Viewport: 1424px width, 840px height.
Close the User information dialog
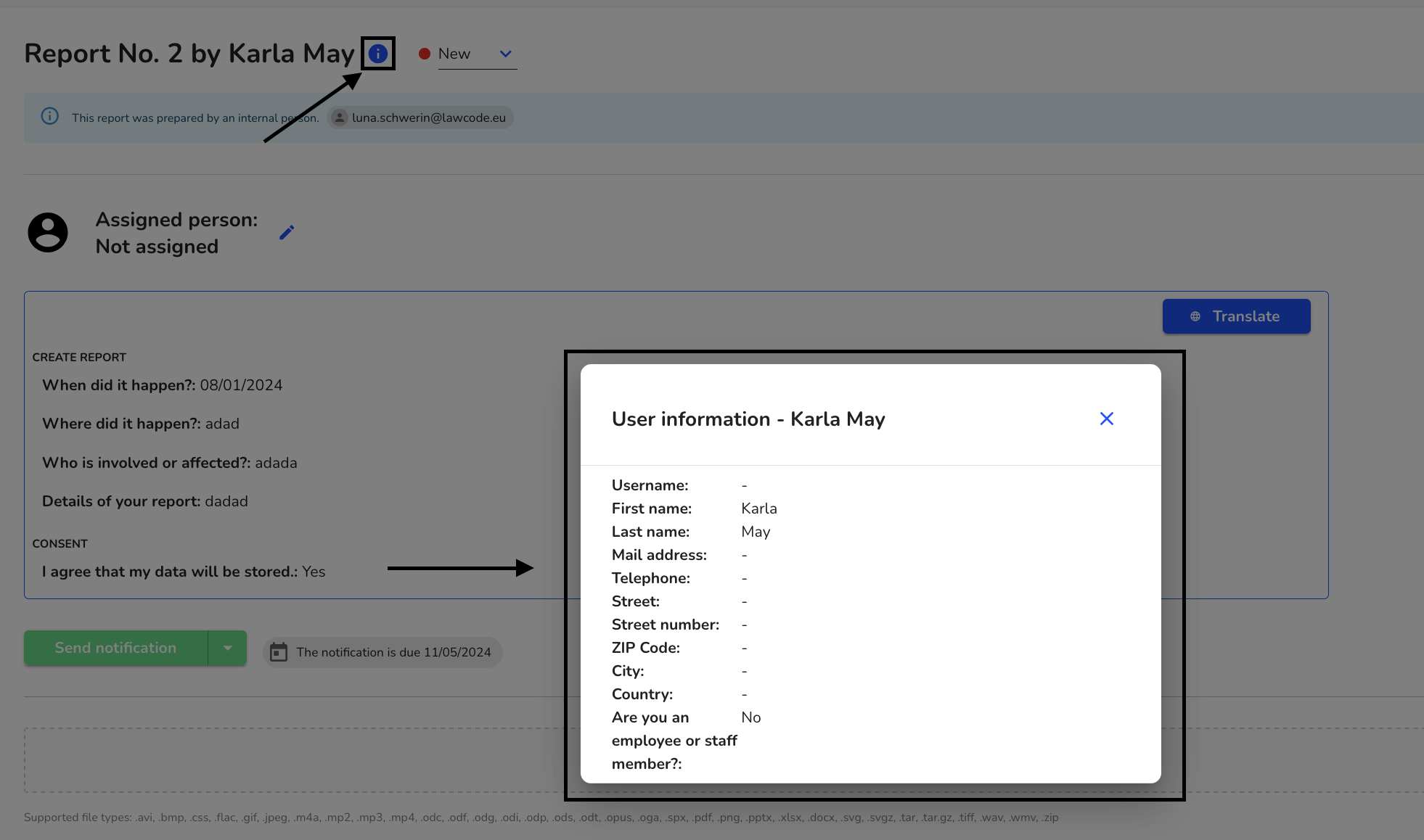click(x=1106, y=419)
